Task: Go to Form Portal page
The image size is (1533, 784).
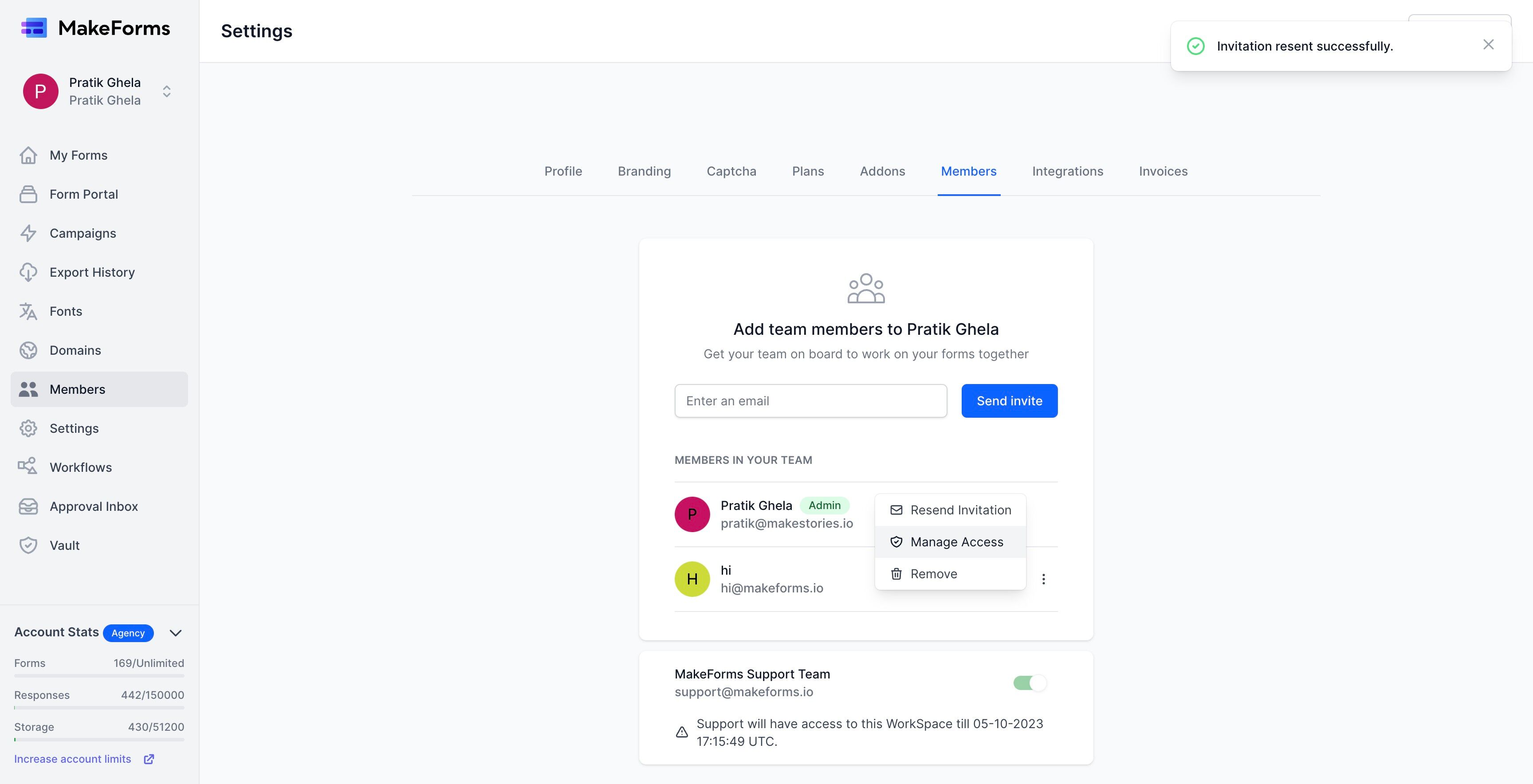Action: tap(99, 194)
